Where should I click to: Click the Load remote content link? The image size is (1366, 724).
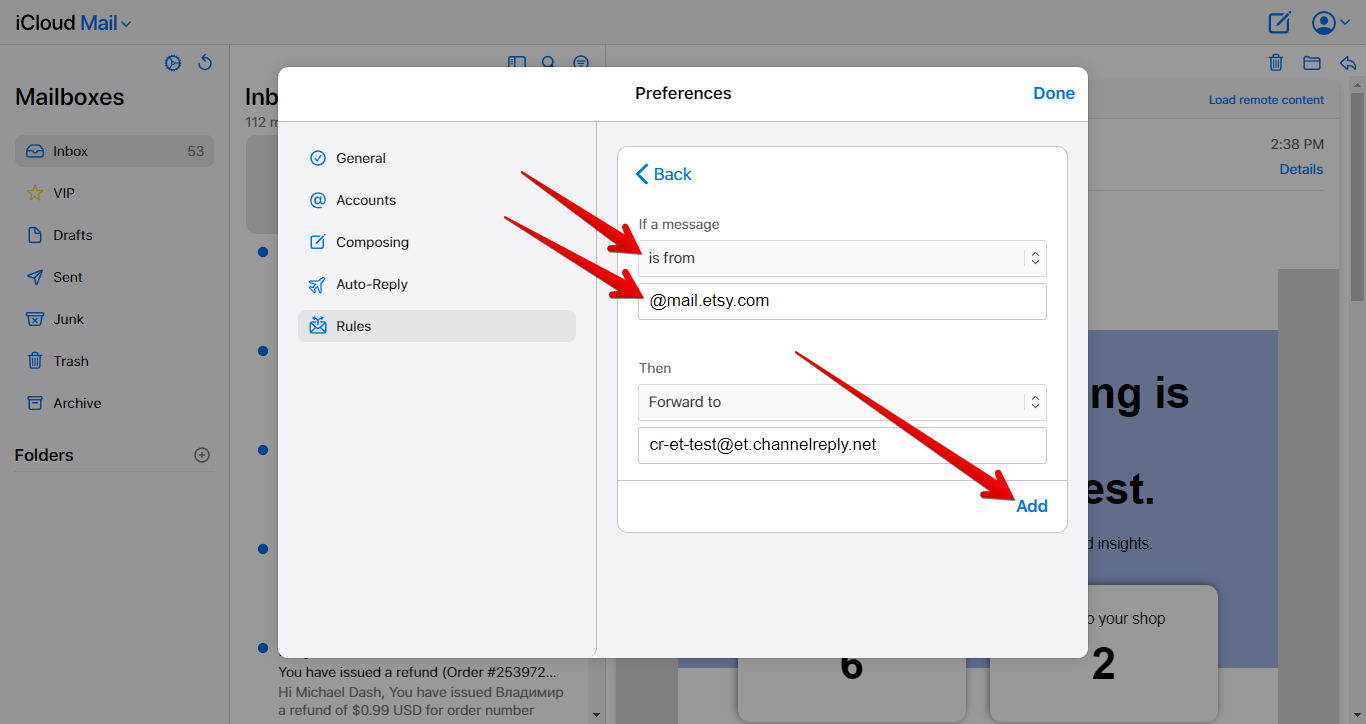coord(1266,100)
